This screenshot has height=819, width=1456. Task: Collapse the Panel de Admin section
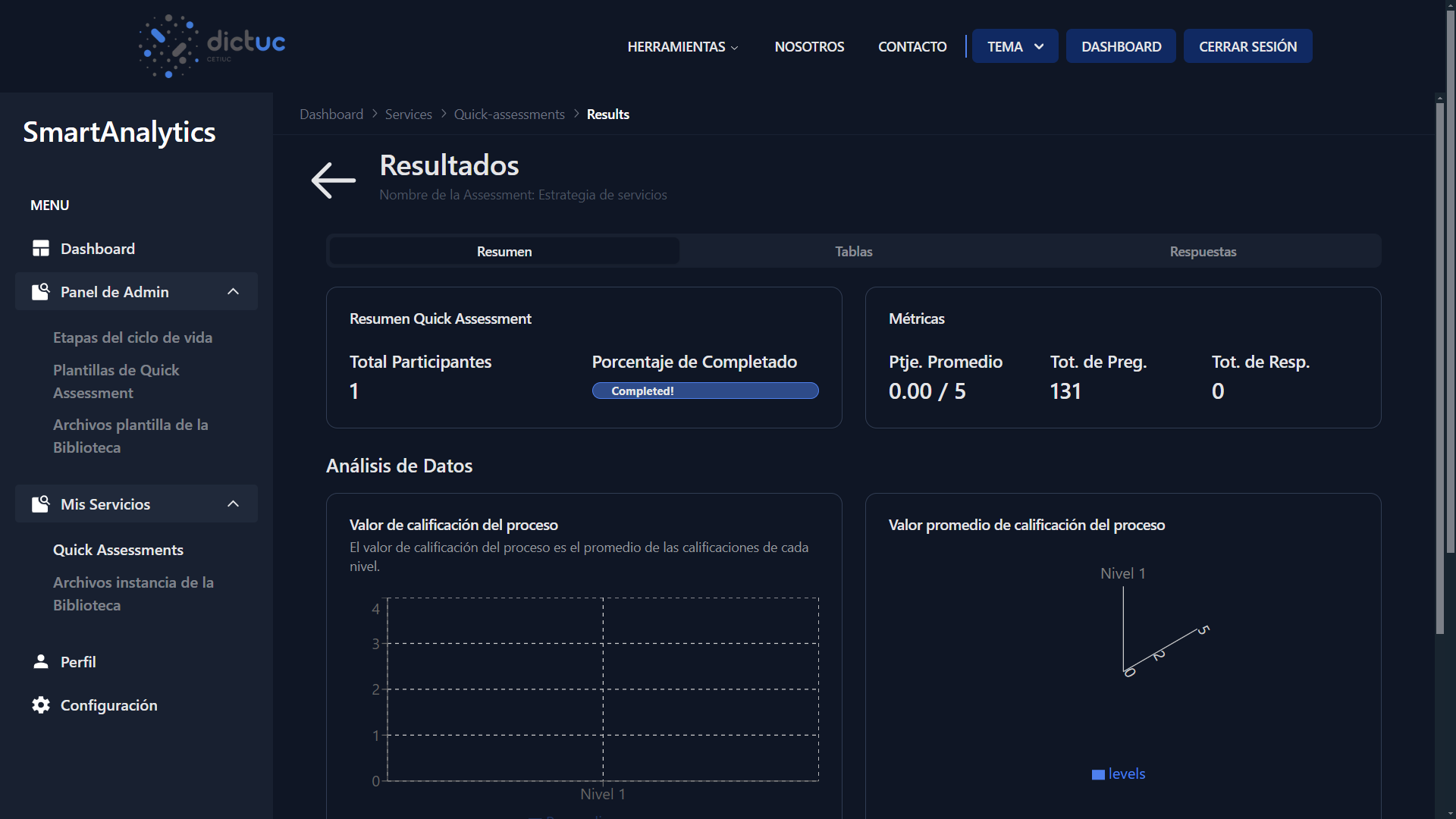(233, 291)
